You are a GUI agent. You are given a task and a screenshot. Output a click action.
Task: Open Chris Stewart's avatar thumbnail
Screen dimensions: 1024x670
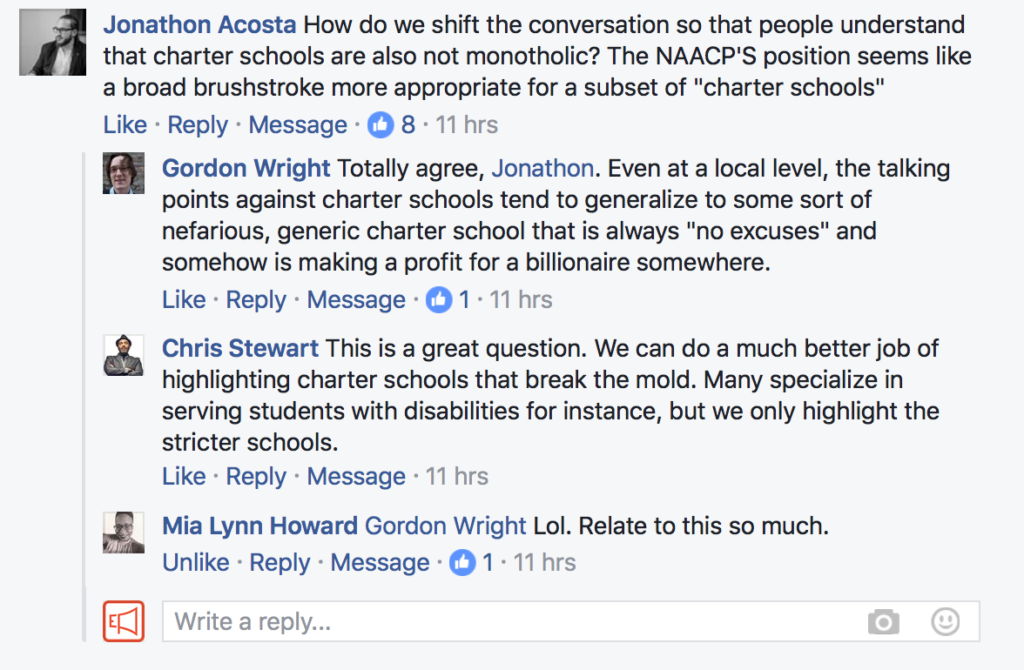124,355
